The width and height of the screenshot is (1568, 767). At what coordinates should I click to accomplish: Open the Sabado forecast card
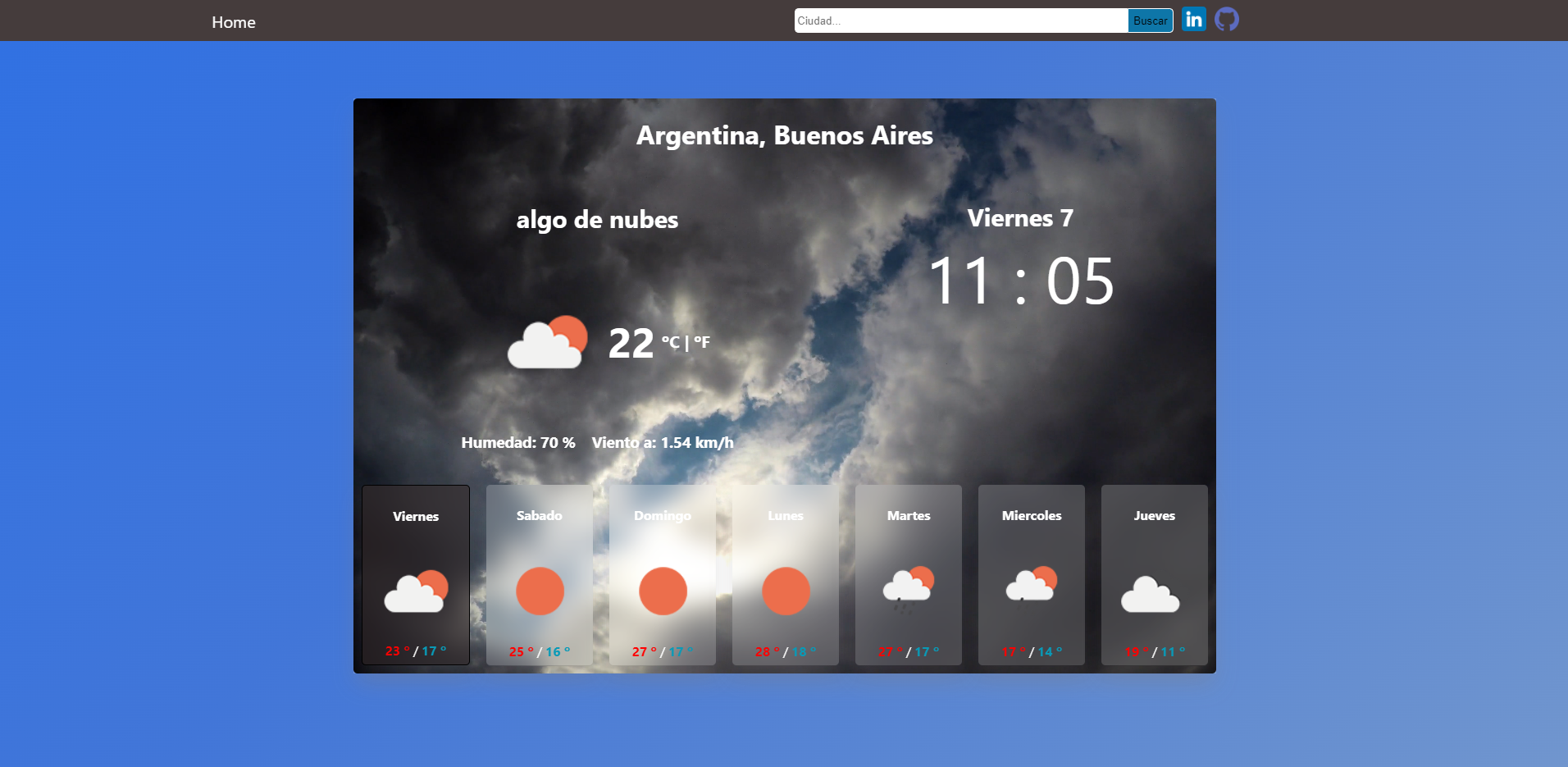(539, 575)
